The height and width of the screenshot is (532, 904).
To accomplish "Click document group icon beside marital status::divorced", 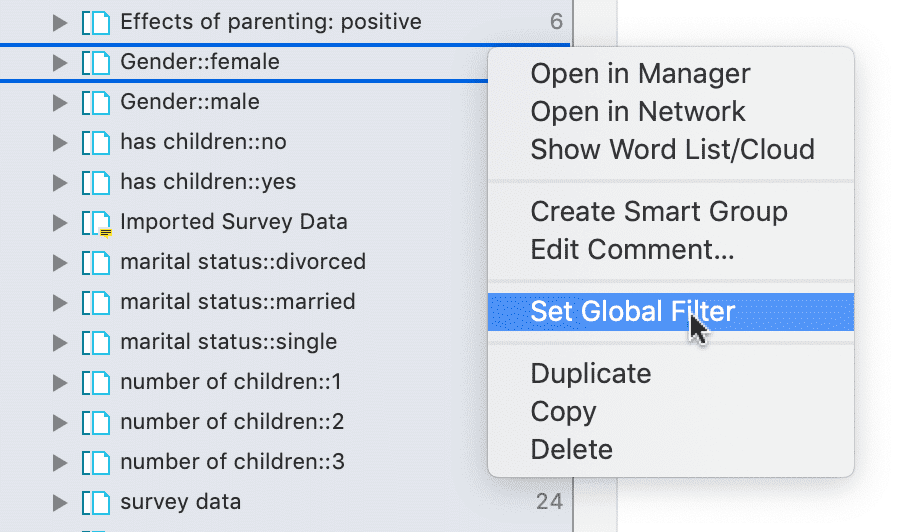I will [x=96, y=262].
